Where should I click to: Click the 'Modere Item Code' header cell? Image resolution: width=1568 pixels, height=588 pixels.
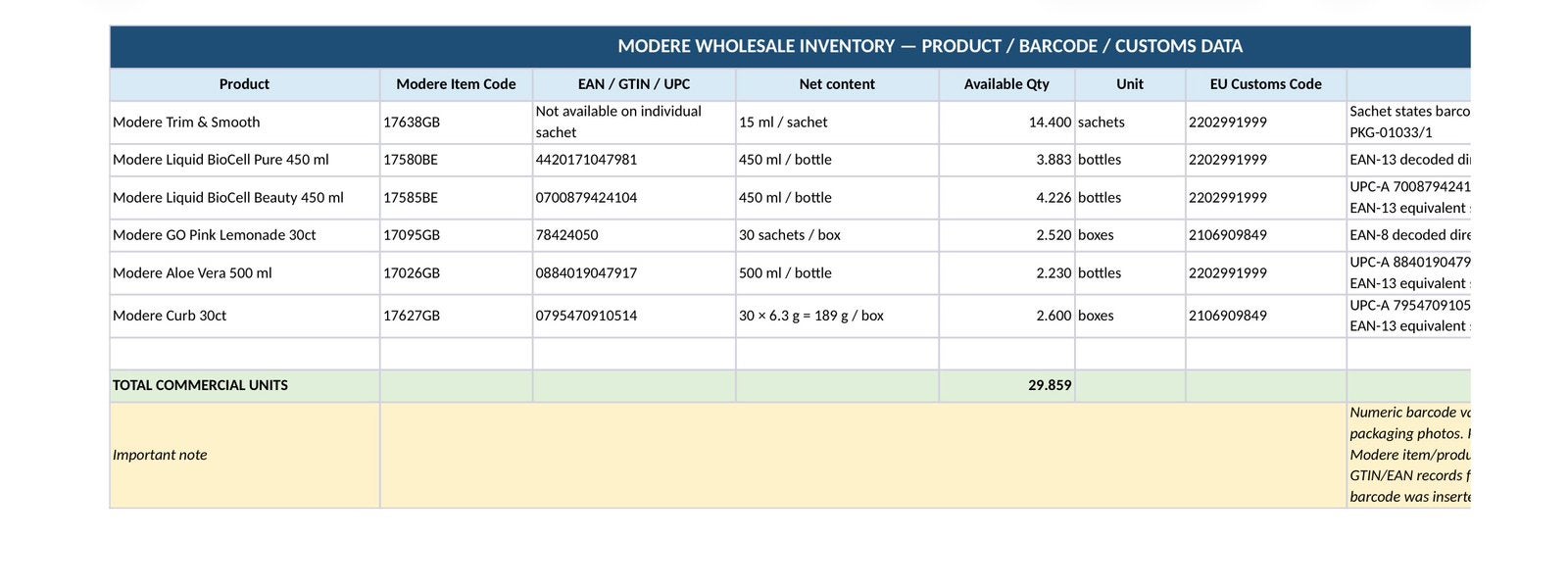pos(456,84)
